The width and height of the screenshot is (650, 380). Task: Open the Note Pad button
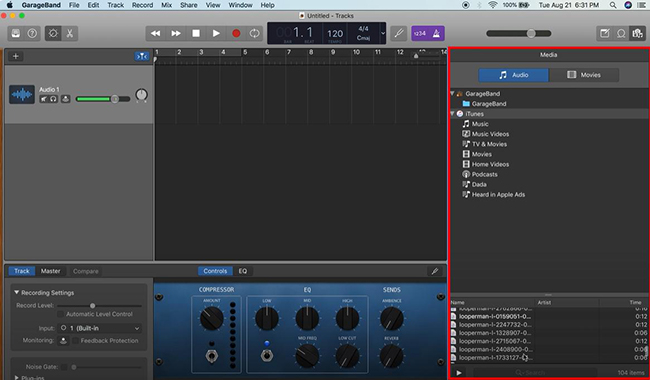[605, 34]
